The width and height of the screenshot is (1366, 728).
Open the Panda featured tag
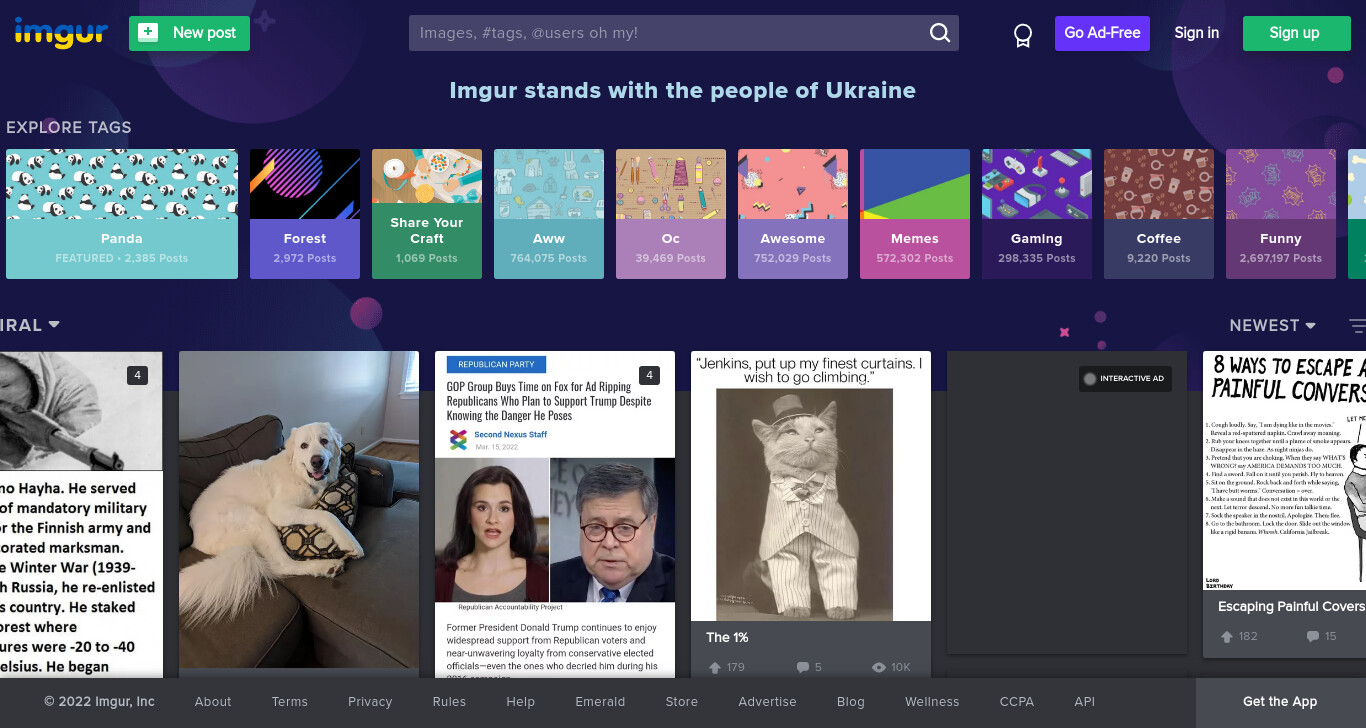click(x=122, y=214)
